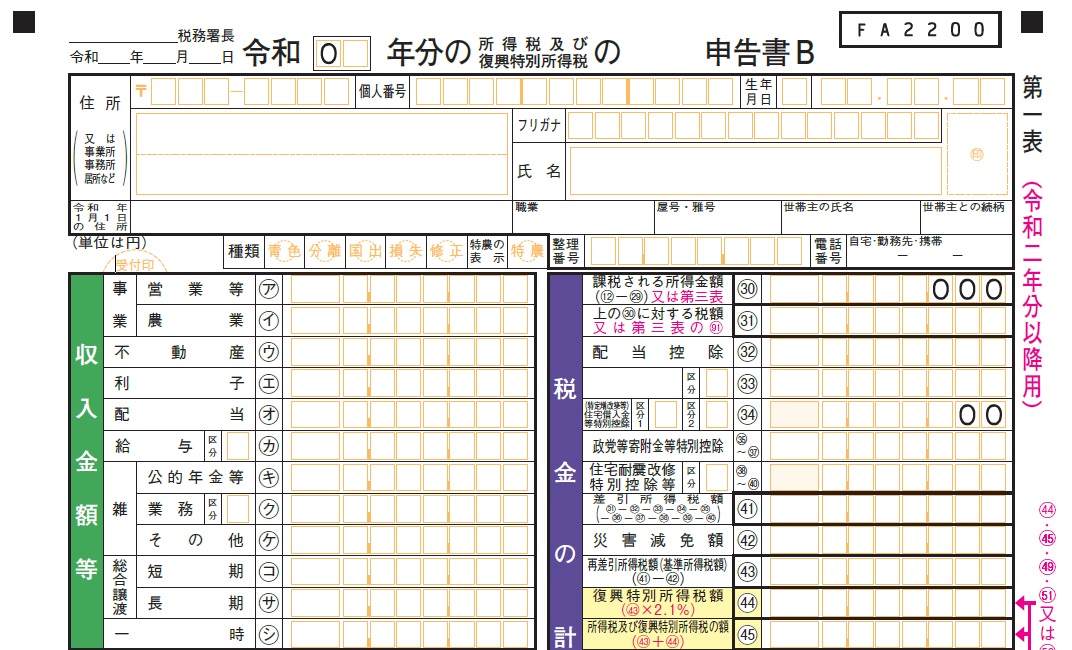Image resolution: width=1072 pixels, height=650 pixels.
Task: Click the row ㉝ amount boxes
Action: coord(888,383)
